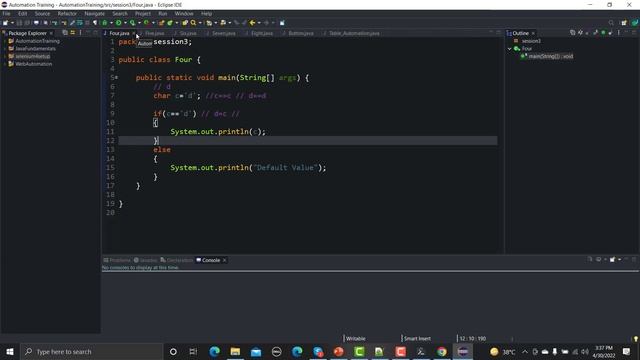Toggle Show Whitespace Characters pilcrow icon
The width and height of the screenshot is (640, 360).
point(95,23)
